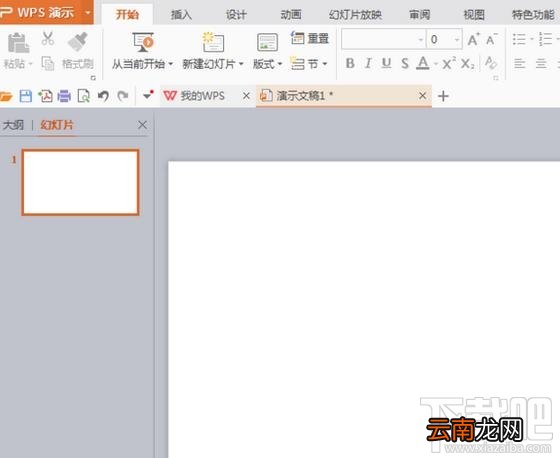The height and width of the screenshot is (458, 560).
Task: Expand the quick access toolbar customize arrow
Action: (x=148, y=95)
